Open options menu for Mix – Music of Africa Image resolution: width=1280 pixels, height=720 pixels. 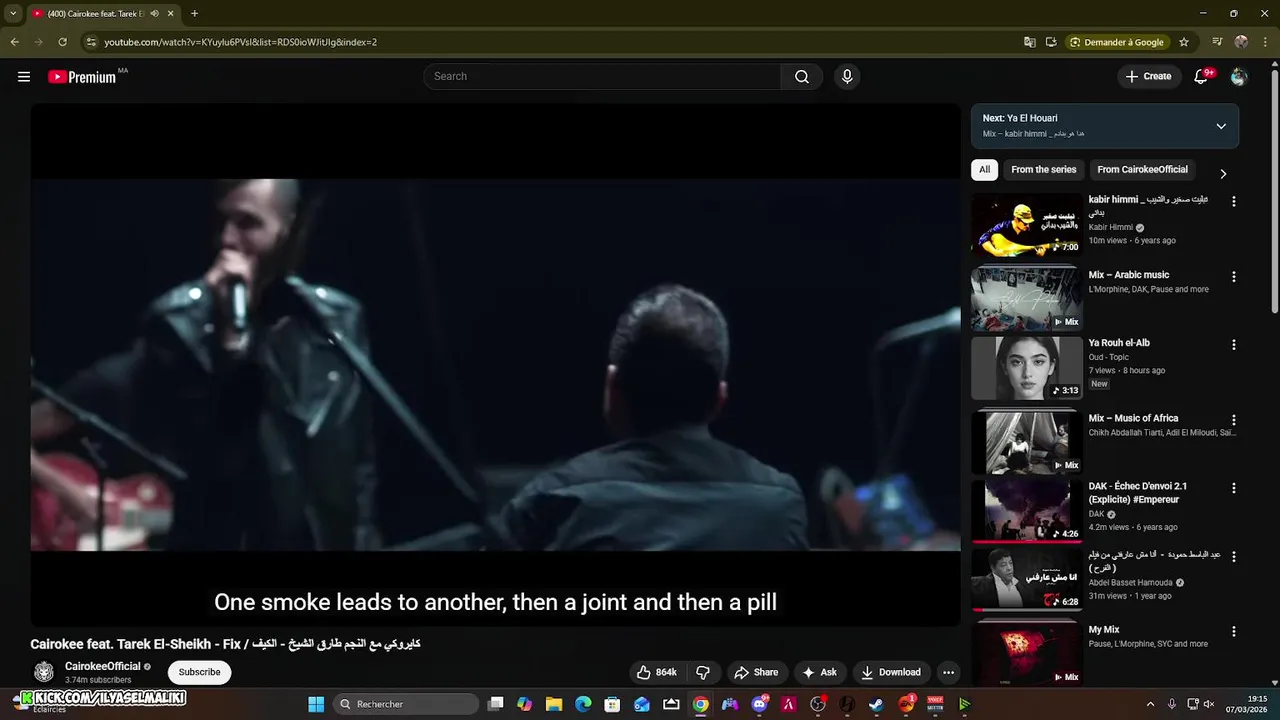pyautogui.click(x=1233, y=421)
